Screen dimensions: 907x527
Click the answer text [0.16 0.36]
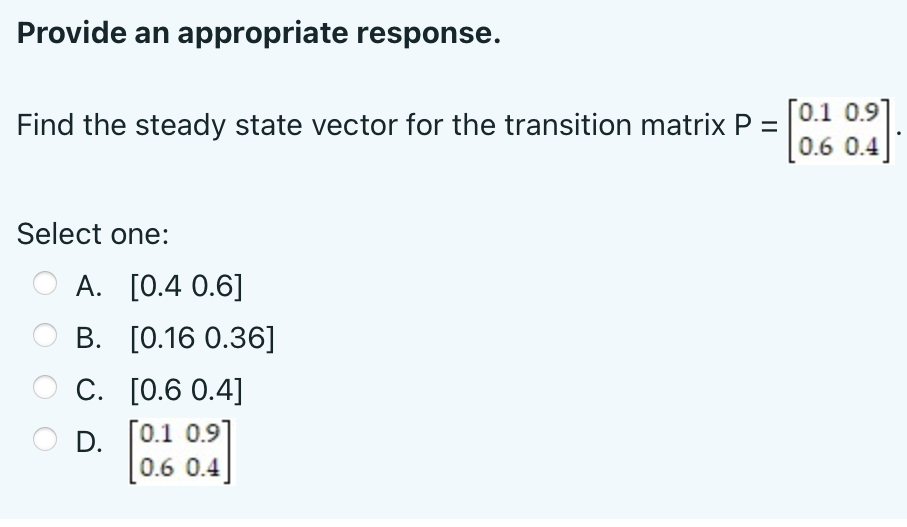[x=202, y=338]
